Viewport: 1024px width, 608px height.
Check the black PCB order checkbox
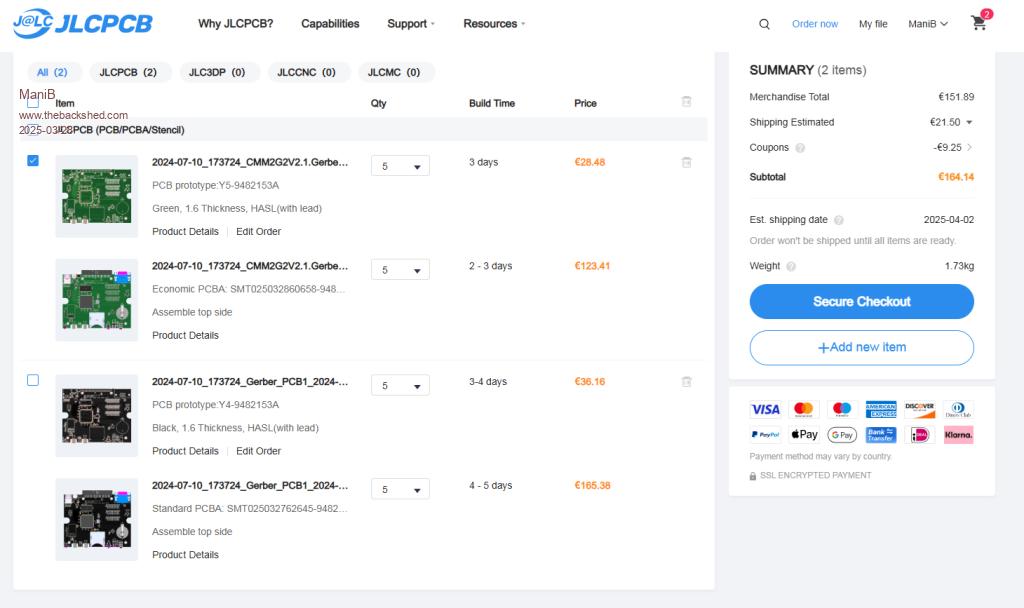[x=33, y=380]
